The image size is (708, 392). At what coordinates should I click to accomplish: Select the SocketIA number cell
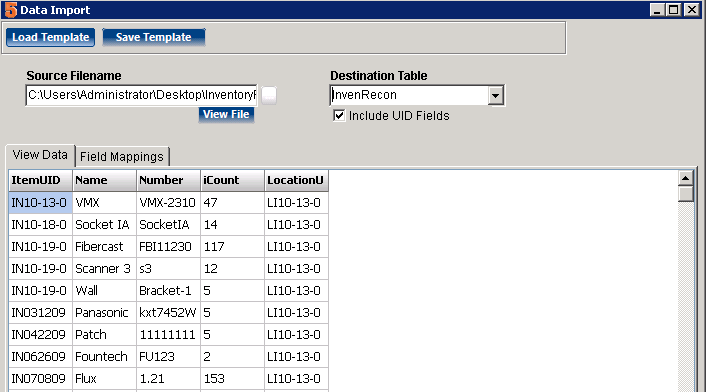(168, 224)
